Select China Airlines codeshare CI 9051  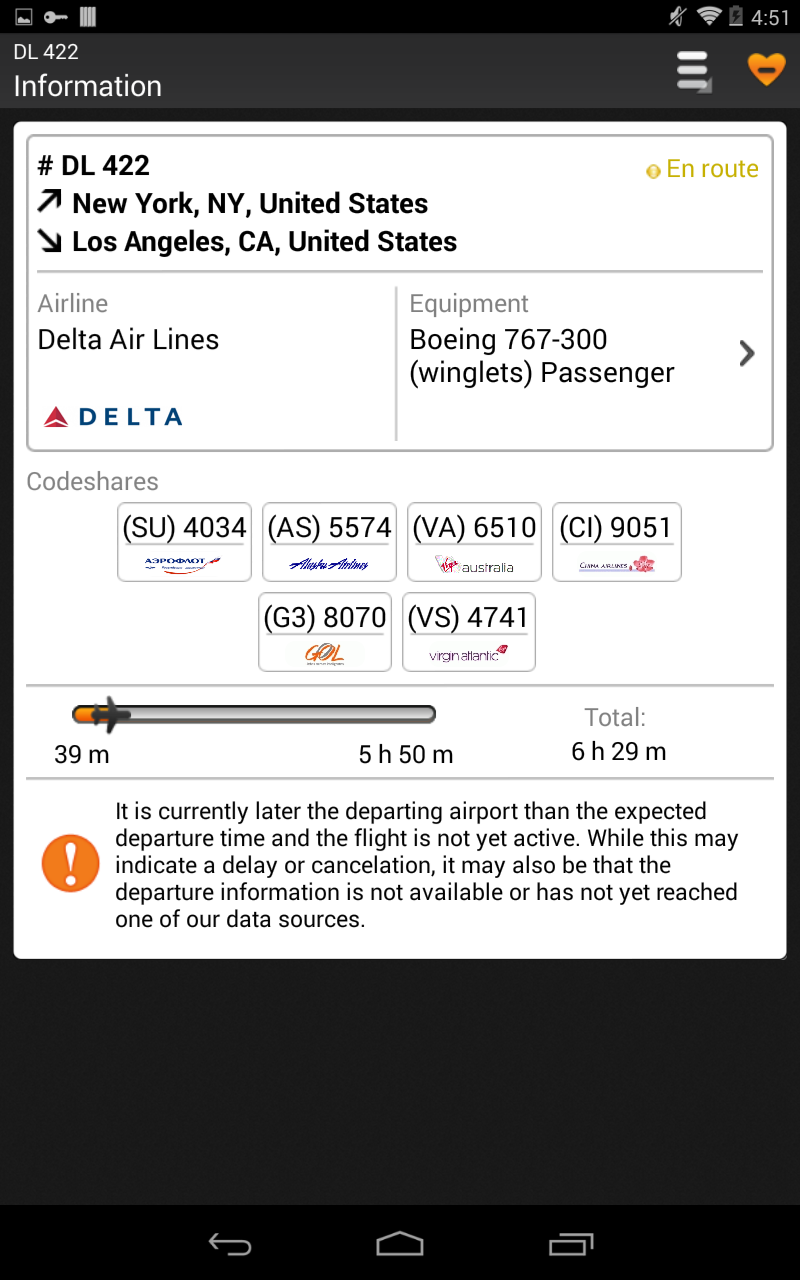click(617, 541)
